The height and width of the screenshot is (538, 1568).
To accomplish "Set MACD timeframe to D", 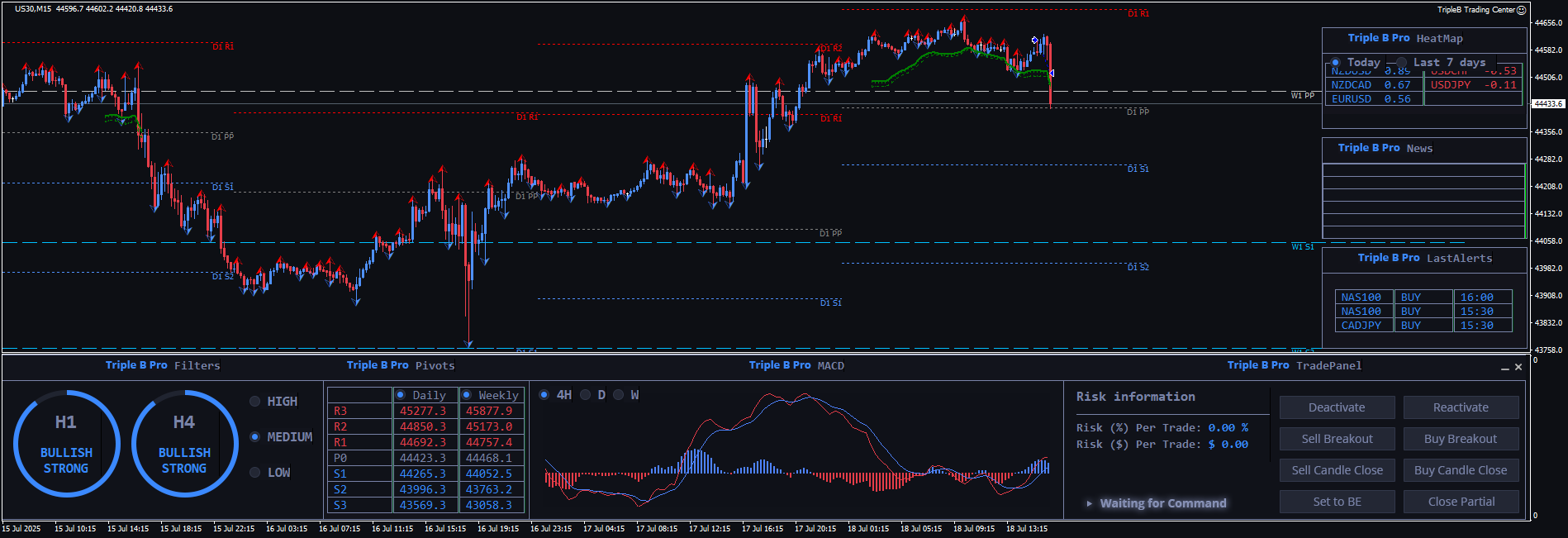I will coord(586,395).
